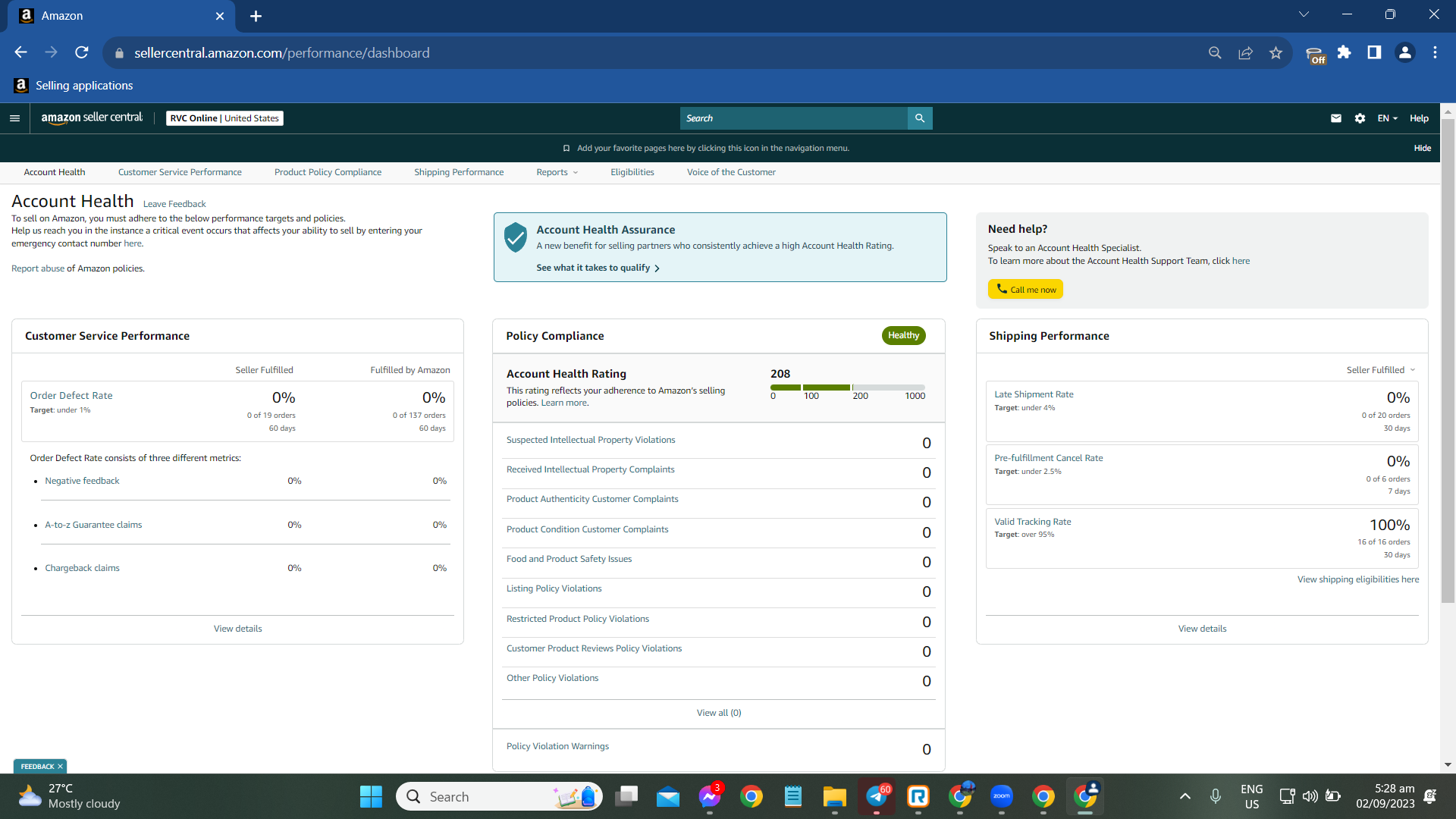Click A-to-z Guarantee claims link

click(93, 525)
